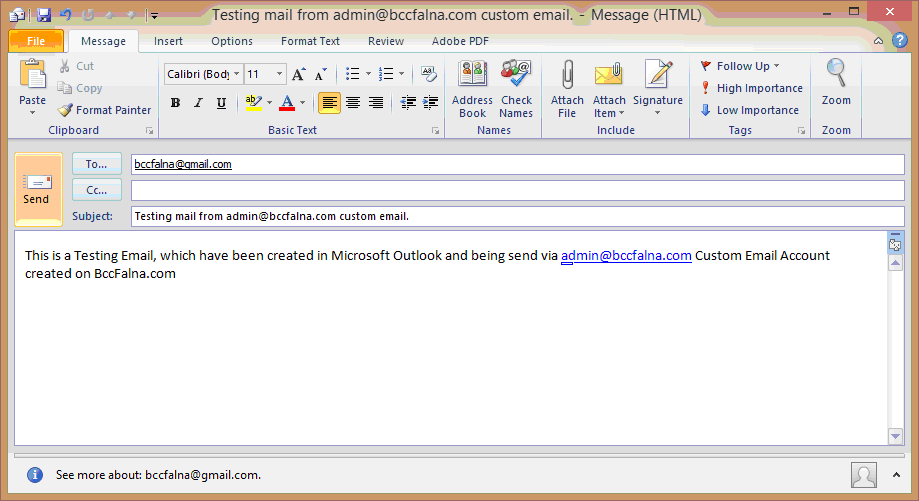The height and width of the screenshot is (501, 919).
Task: Open the Adobe PDF tab
Action: click(460, 41)
